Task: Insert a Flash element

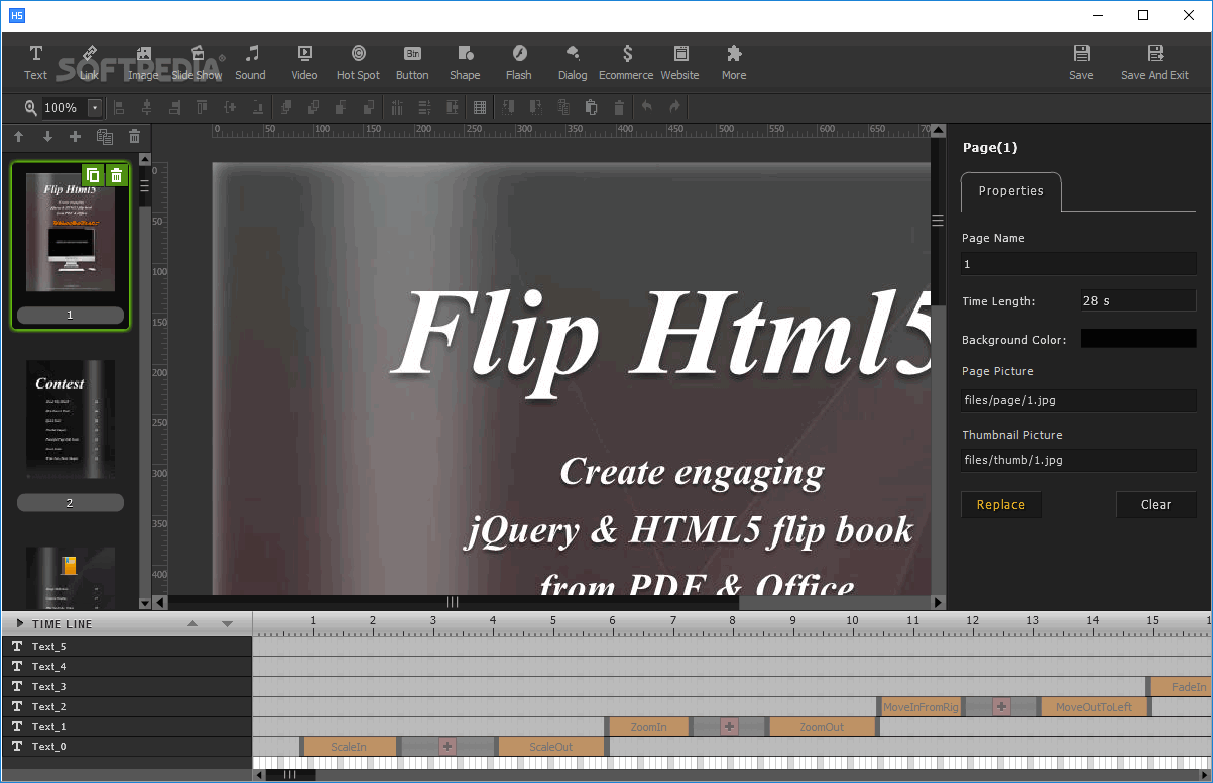Action: point(519,62)
